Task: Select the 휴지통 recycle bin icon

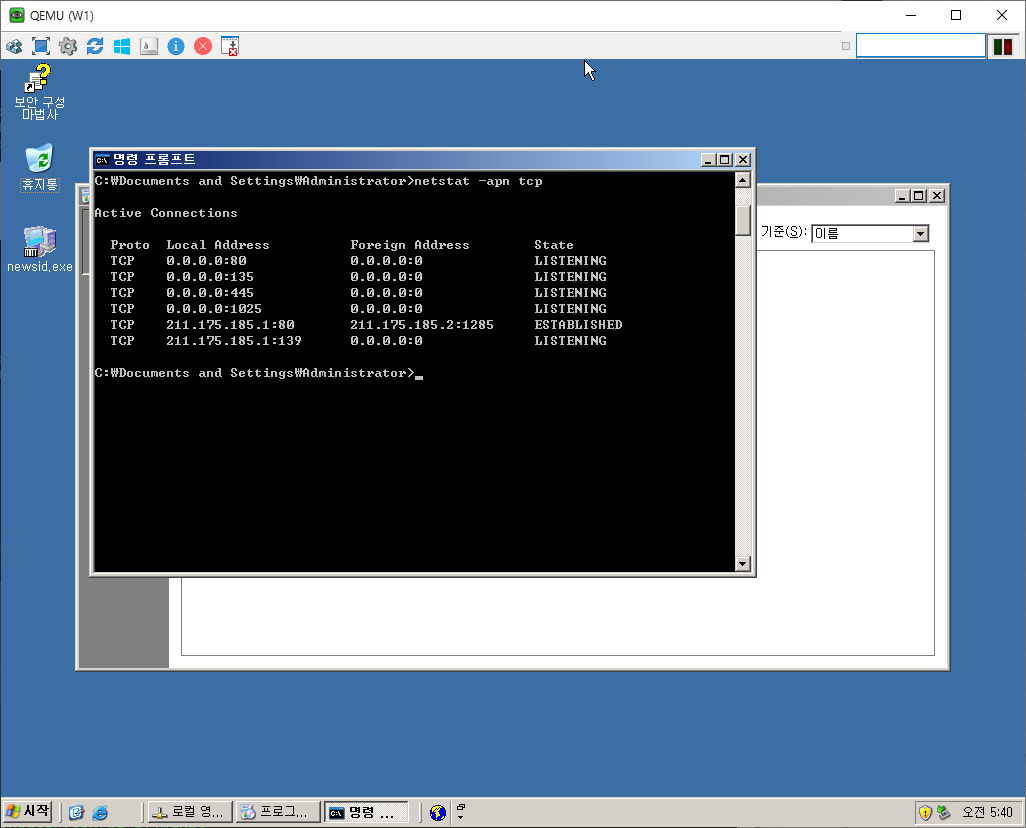Action: (x=40, y=168)
